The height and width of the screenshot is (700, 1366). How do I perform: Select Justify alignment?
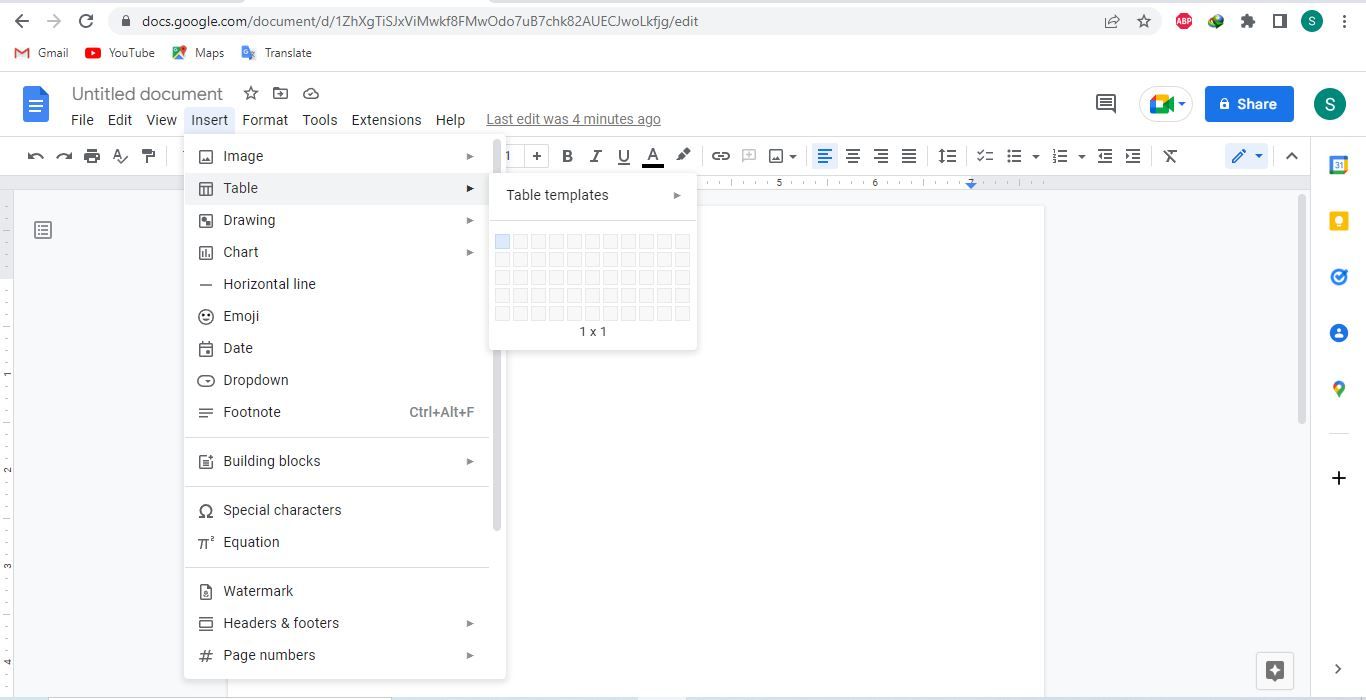click(909, 156)
